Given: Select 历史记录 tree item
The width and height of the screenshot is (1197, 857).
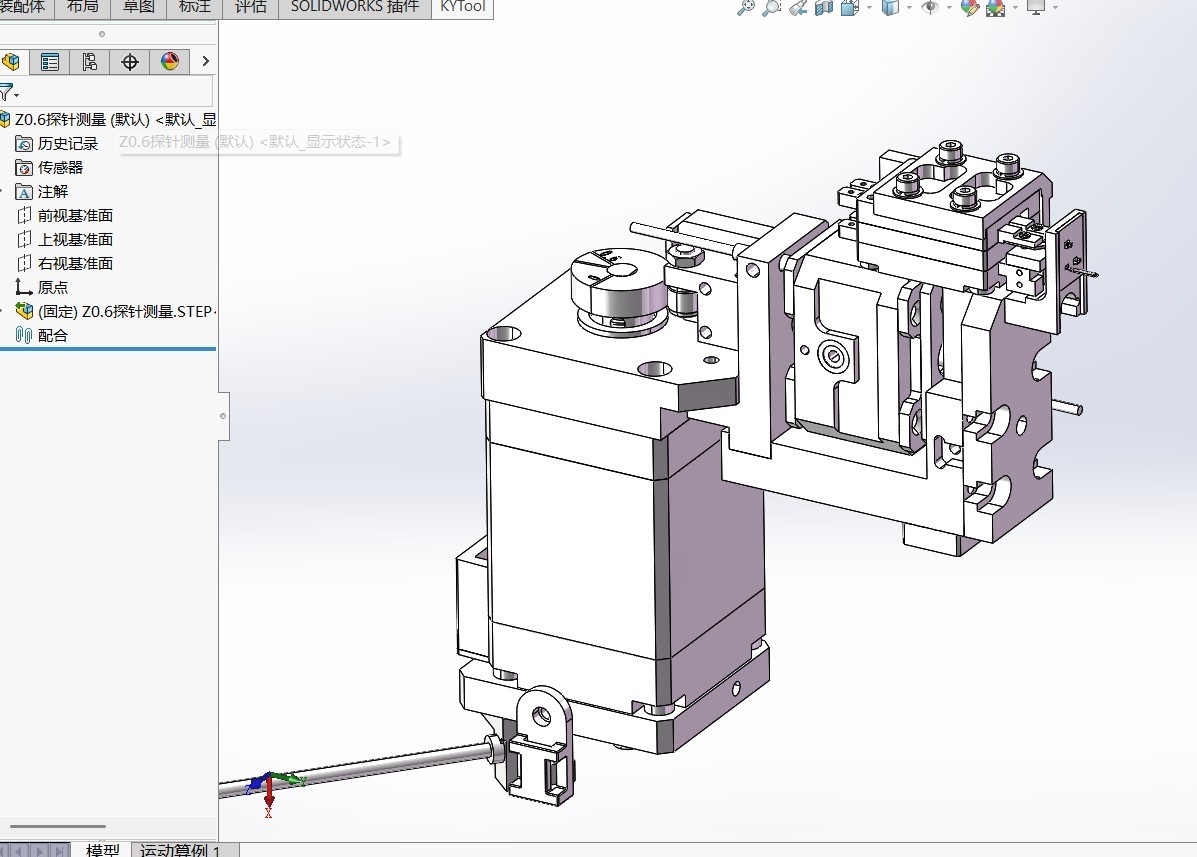Looking at the screenshot, I should [x=68, y=143].
